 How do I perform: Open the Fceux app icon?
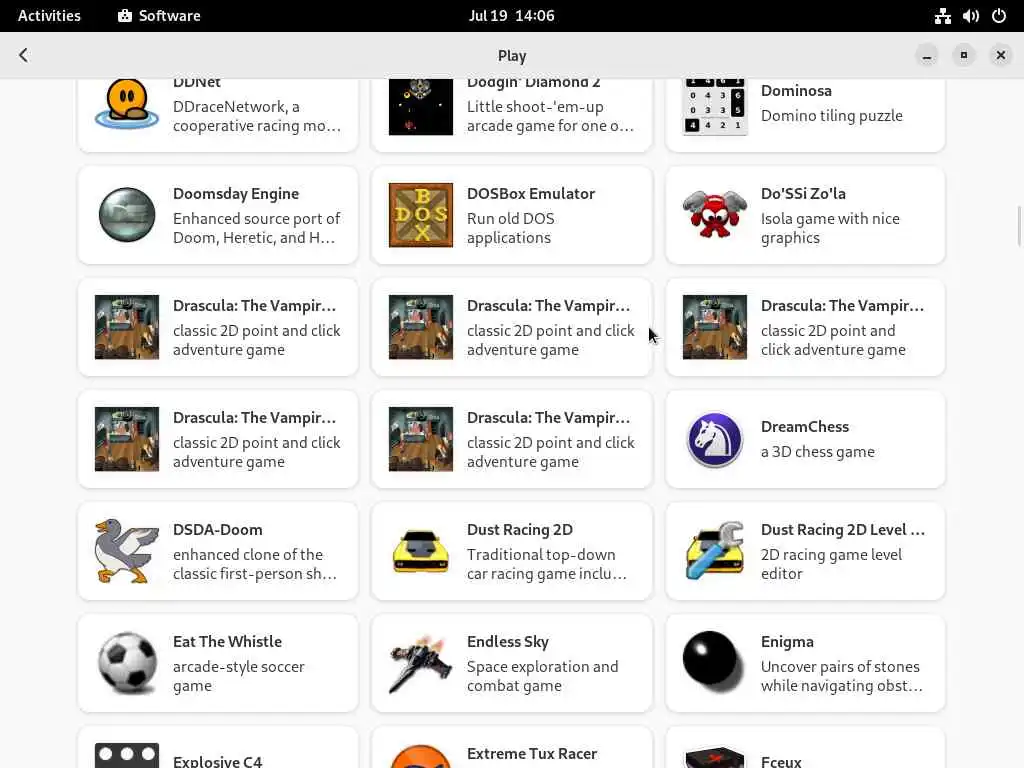coord(714,758)
